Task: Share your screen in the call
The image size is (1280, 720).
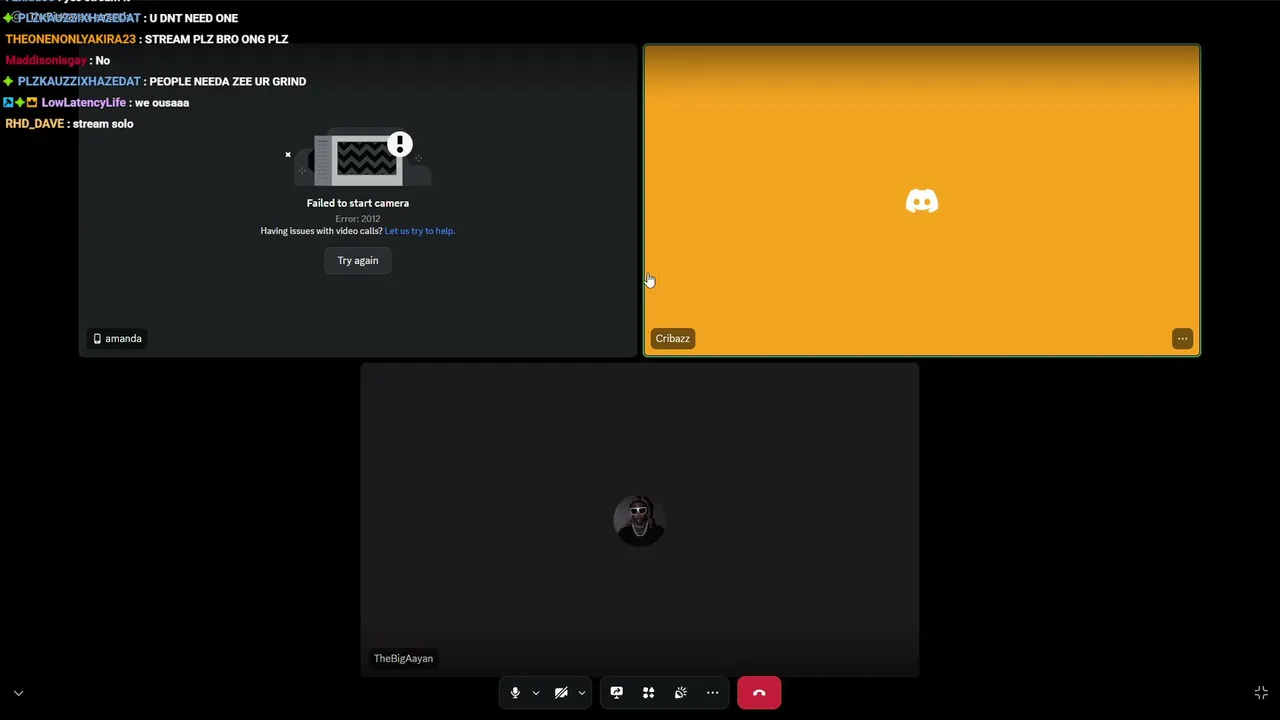Action: pyautogui.click(x=617, y=693)
